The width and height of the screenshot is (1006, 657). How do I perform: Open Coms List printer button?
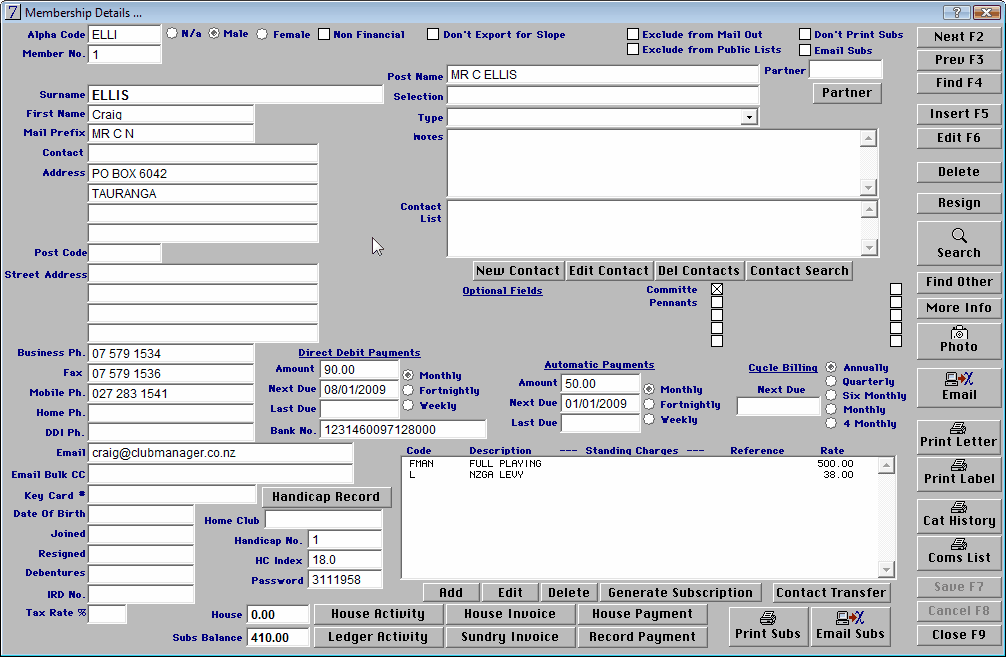pos(959,552)
